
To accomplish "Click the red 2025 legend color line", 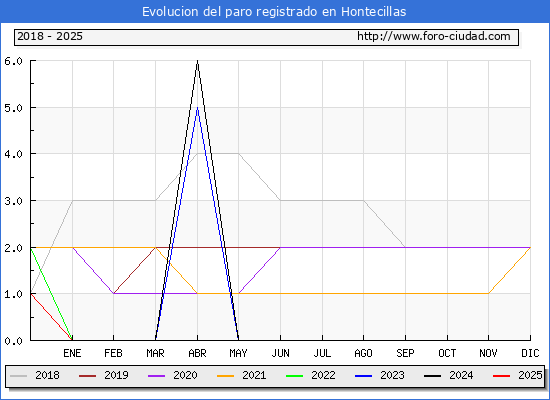I will coord(502,376).
